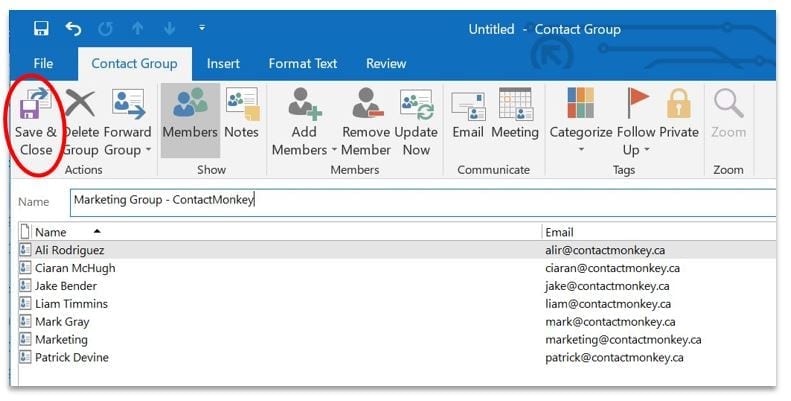Open the Forward Group dropdown
The image size is (791, 401).
click(x=128, y=123)
